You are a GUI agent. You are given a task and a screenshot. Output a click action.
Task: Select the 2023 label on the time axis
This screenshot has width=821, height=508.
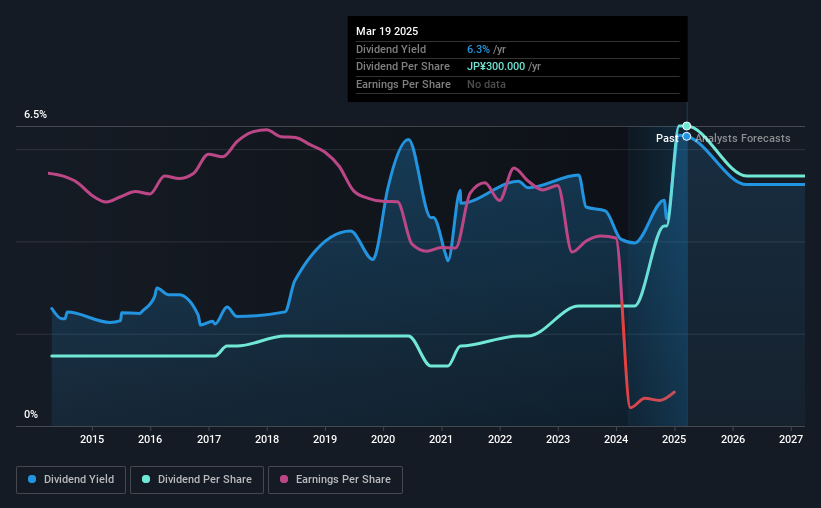558,439
